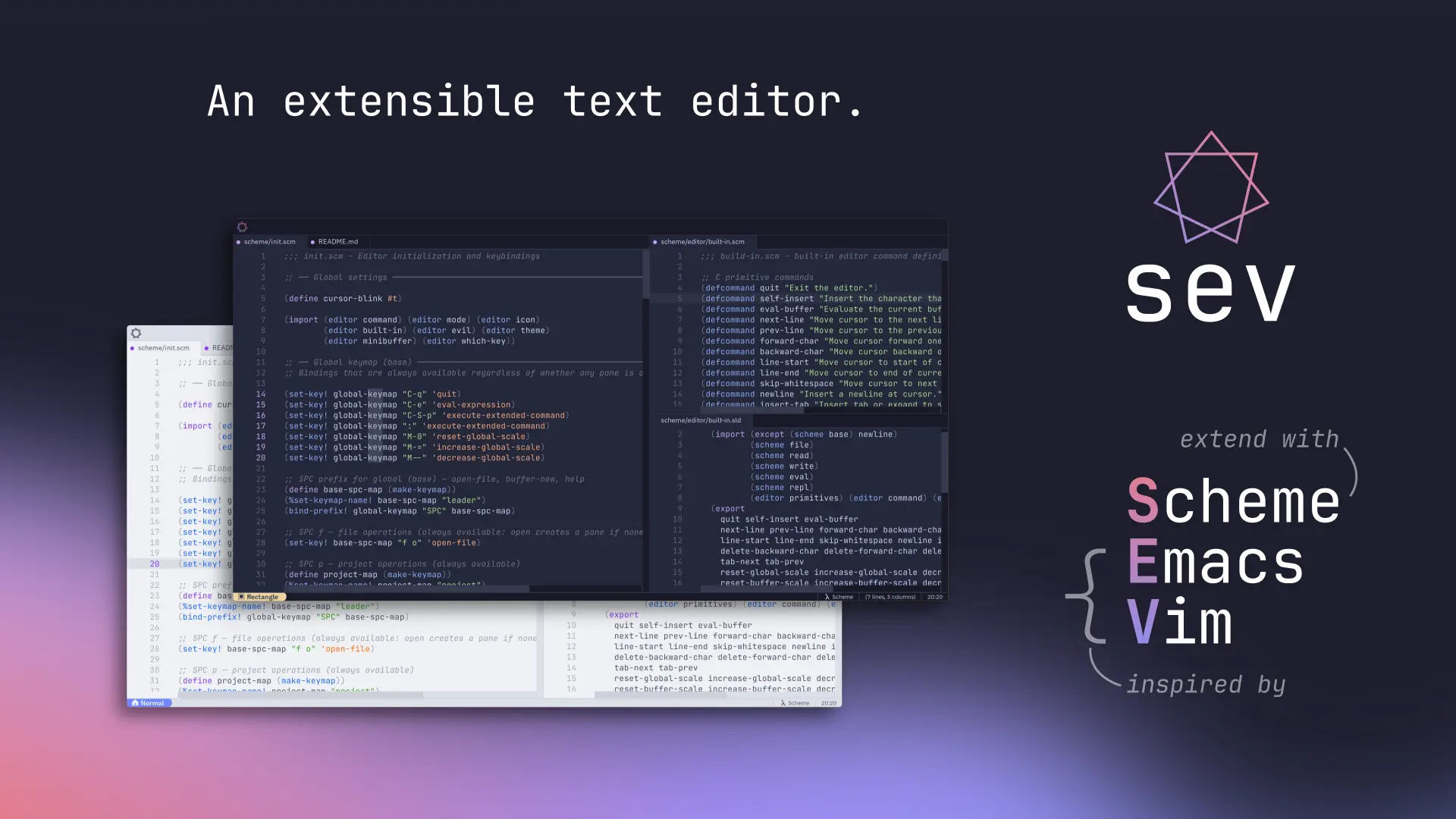Click the 20:20 cursor position in dark status bar
1456x819 pixels.
[934, 597]
